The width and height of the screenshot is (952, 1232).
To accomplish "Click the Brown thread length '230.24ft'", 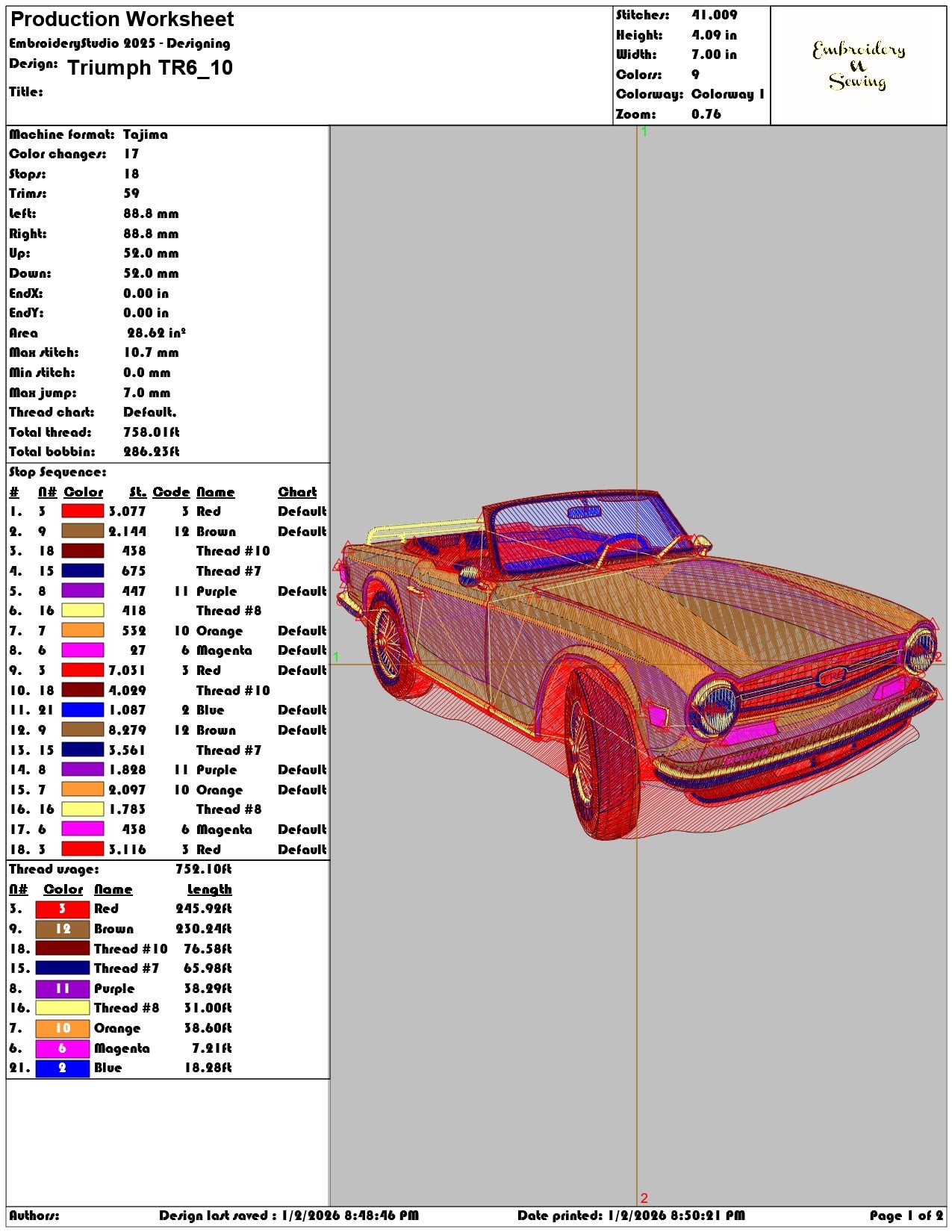I will pos(204,929).
